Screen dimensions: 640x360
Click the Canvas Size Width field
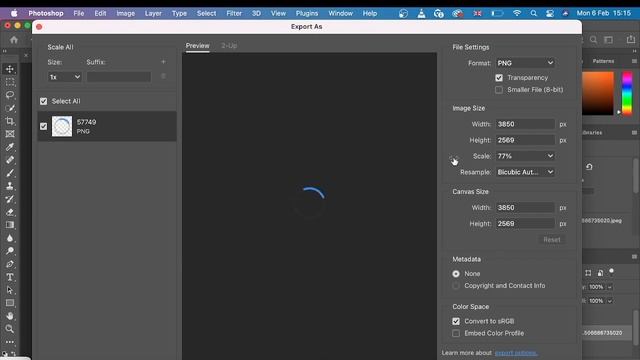525,207
